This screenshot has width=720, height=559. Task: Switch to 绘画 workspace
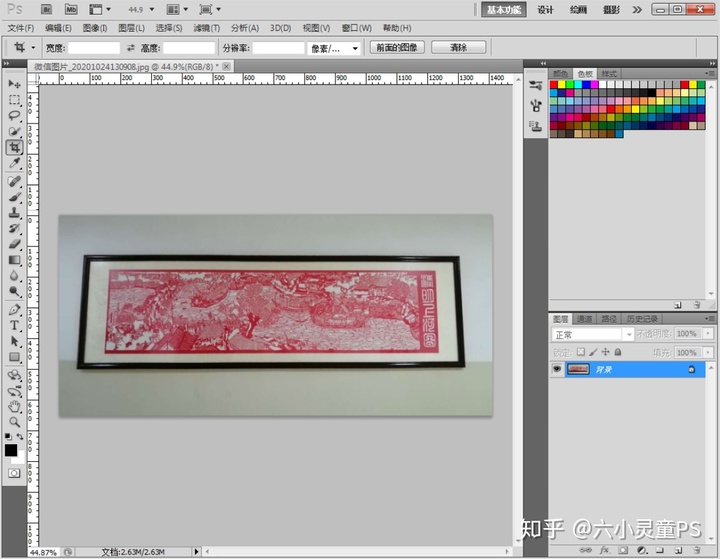[578, 10]
